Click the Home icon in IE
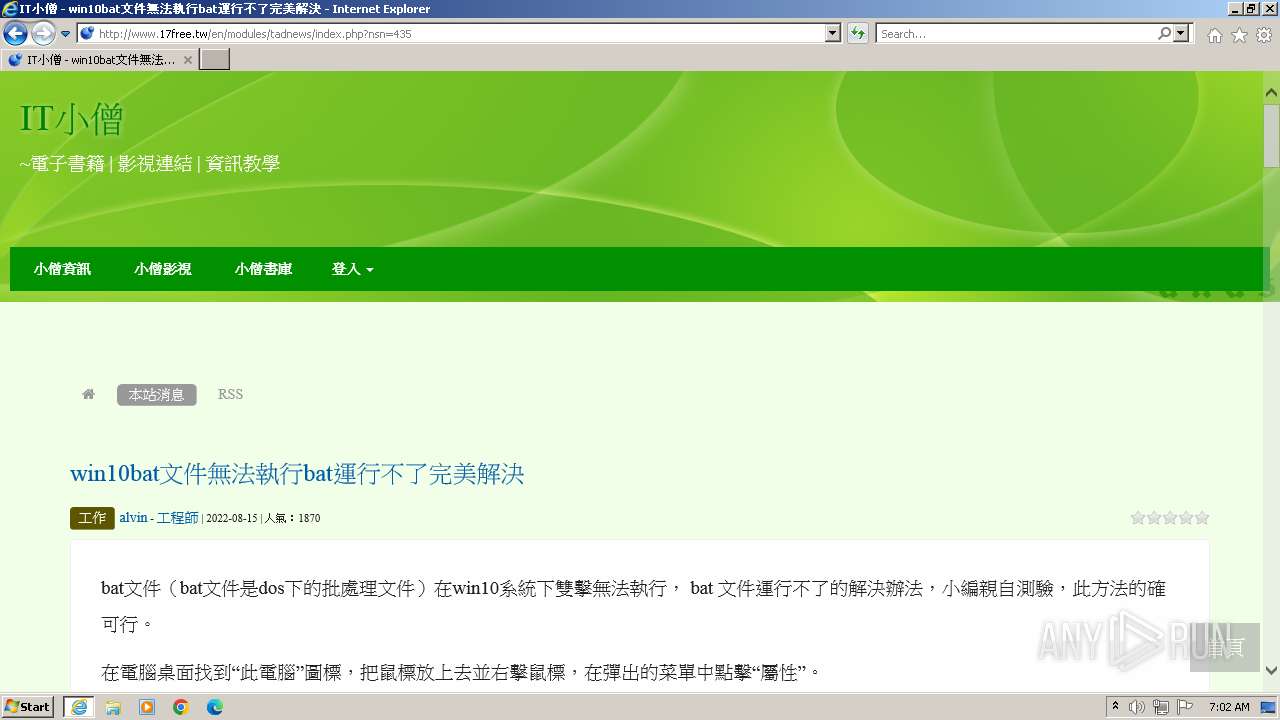 (x=1214, y=35)
